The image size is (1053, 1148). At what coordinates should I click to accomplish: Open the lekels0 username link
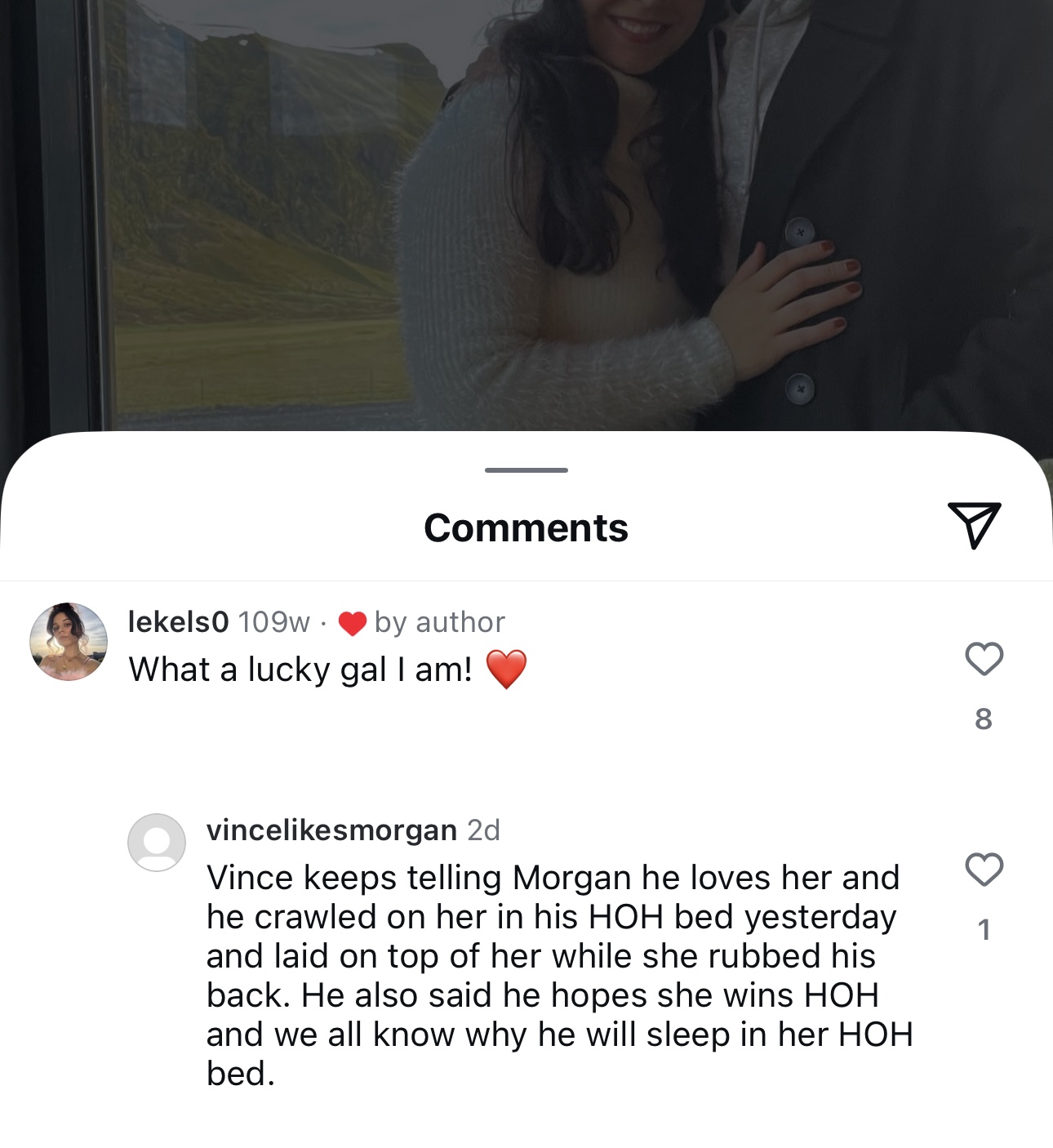click(179, 622)
